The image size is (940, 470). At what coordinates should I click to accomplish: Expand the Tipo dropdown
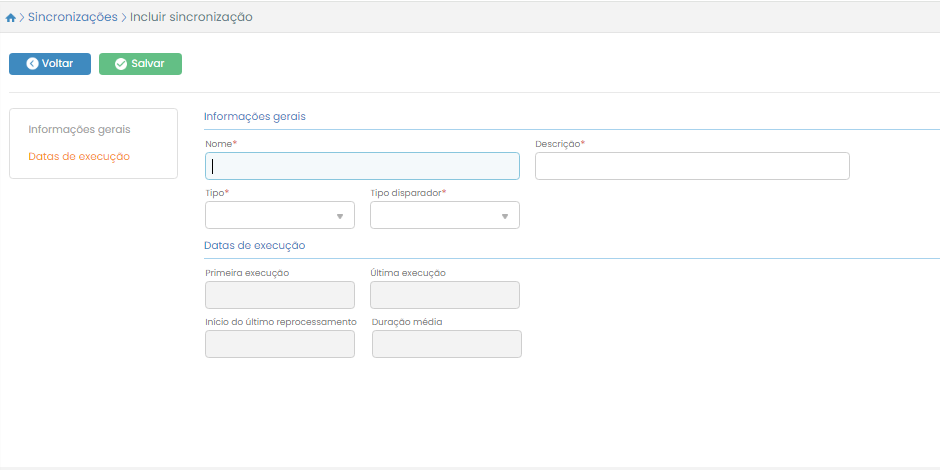[280, 215]
